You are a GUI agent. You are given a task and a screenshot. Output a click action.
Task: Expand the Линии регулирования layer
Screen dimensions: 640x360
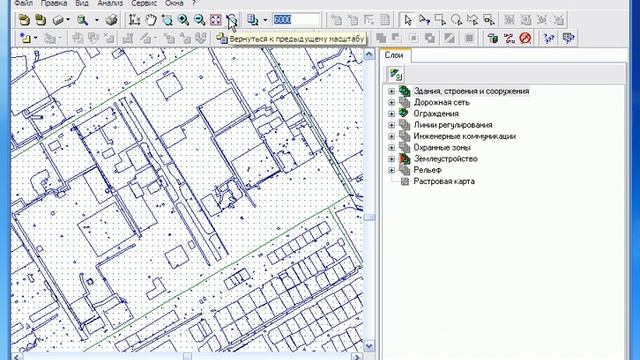tap(391, 125)
